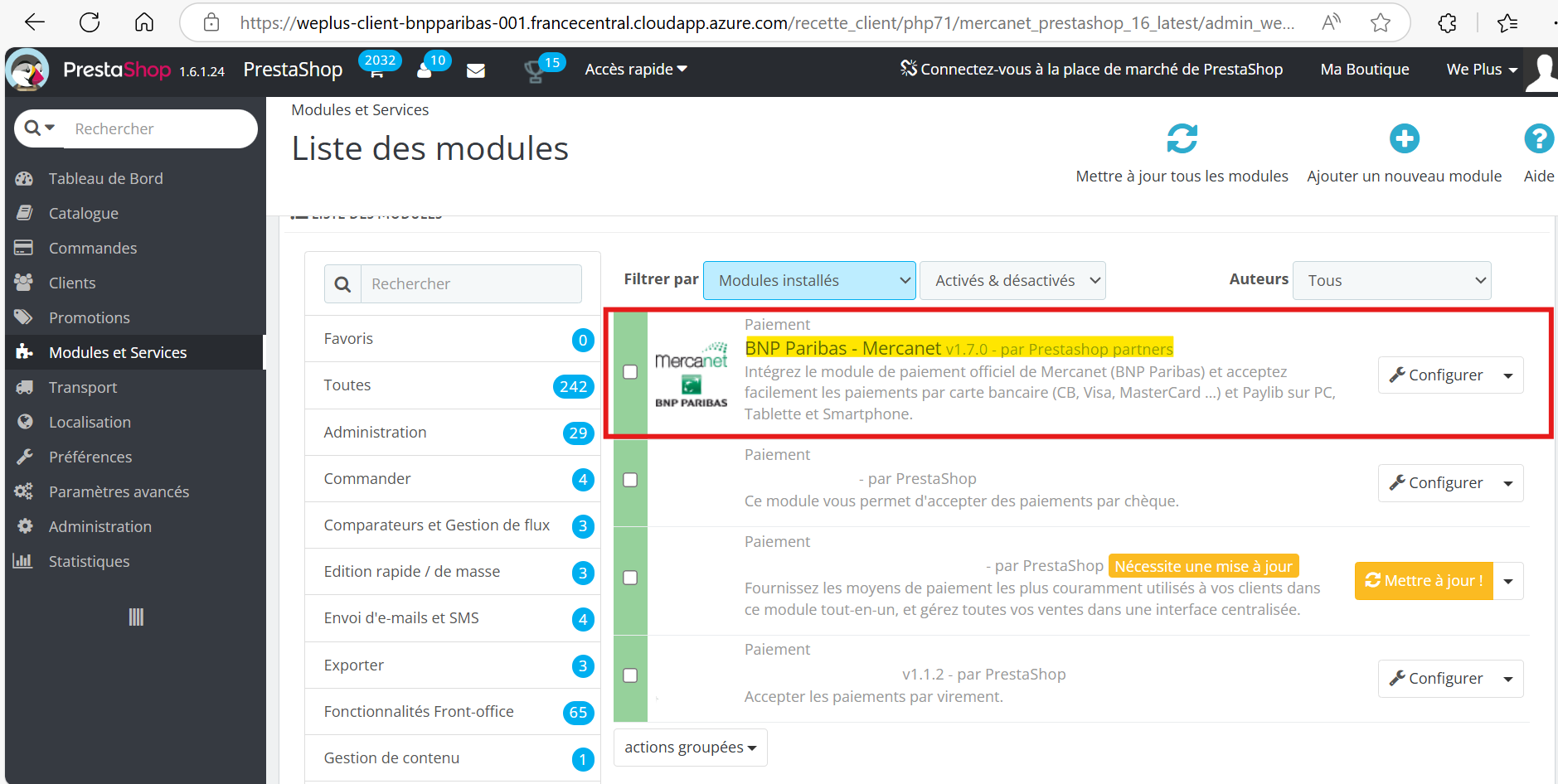
Task: View site information via the lock icon
Action: pyautogui.click(x=211, y=22)
